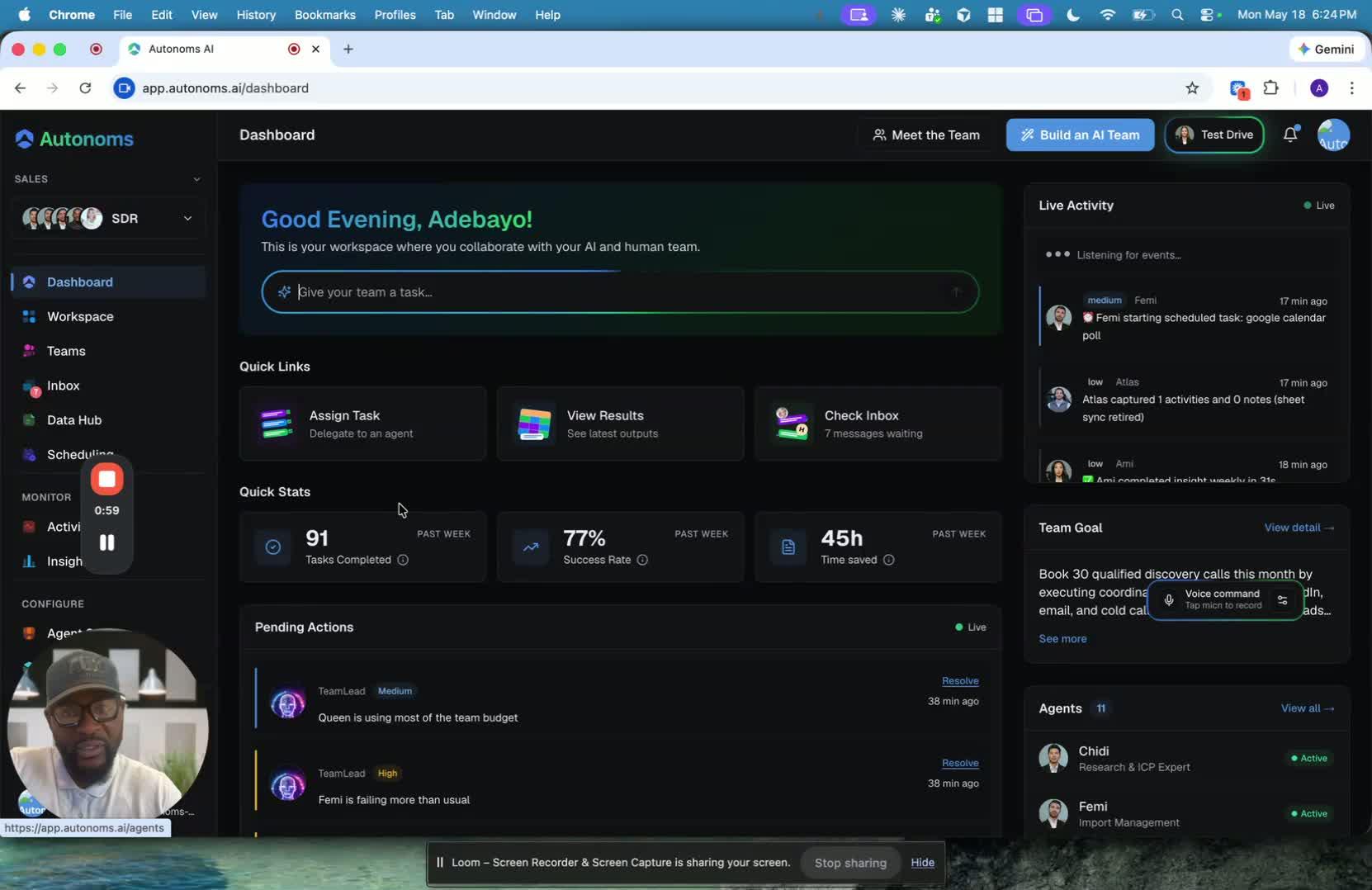Open the Inbox sidebar item

(x=108, y=386)
